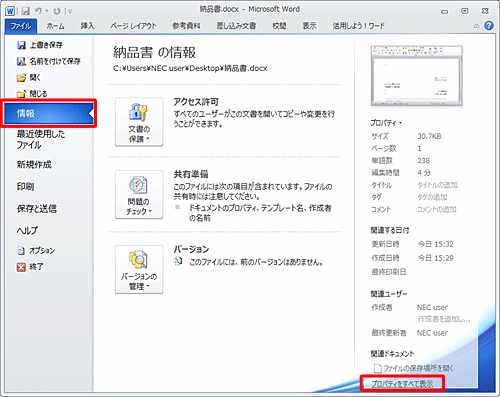Viewport: 500px width, 397px height.
Task: Open the ファイル tab
Action: tap(21, 26)
